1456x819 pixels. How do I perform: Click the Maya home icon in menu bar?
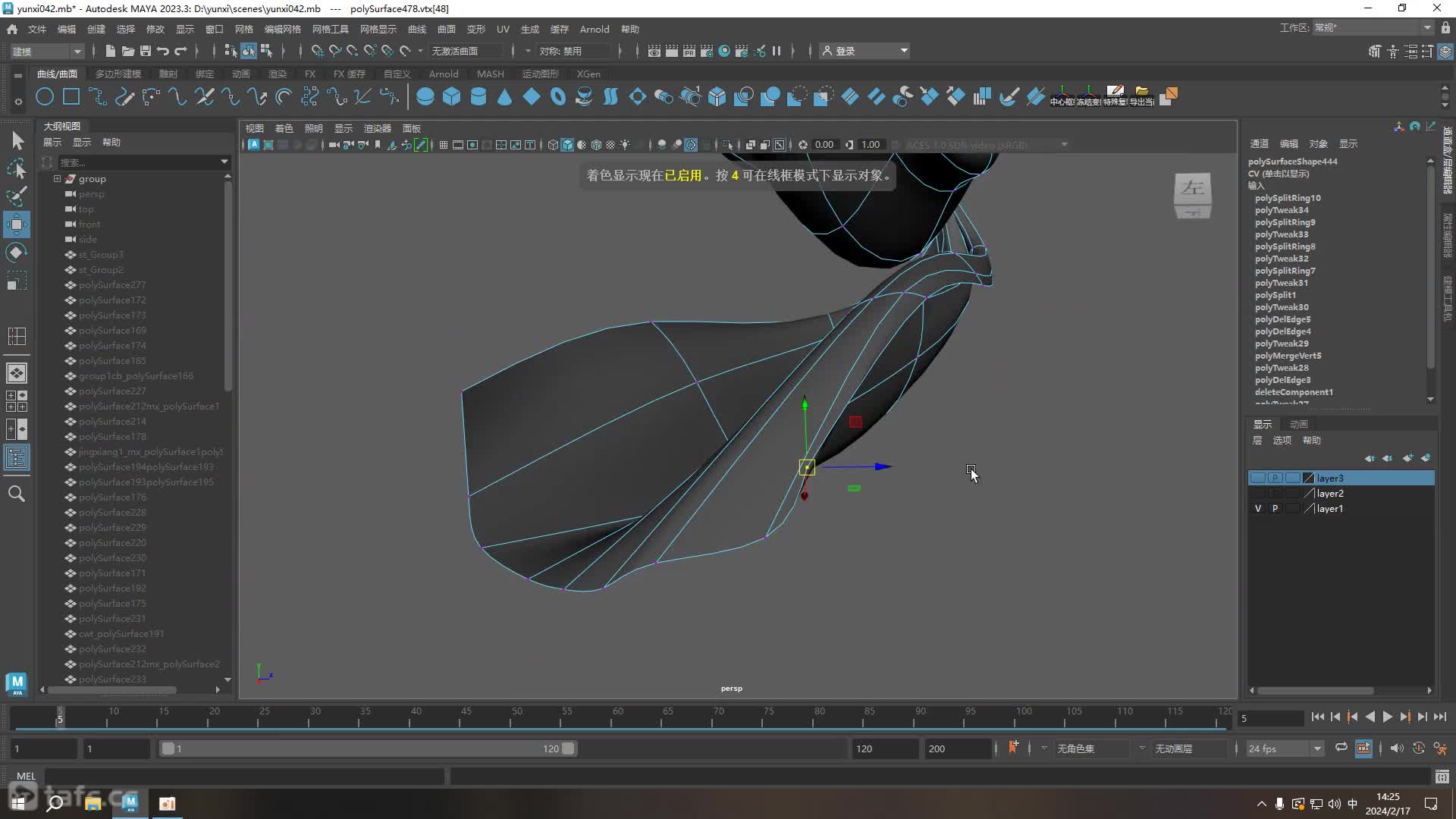click(12, 30)
